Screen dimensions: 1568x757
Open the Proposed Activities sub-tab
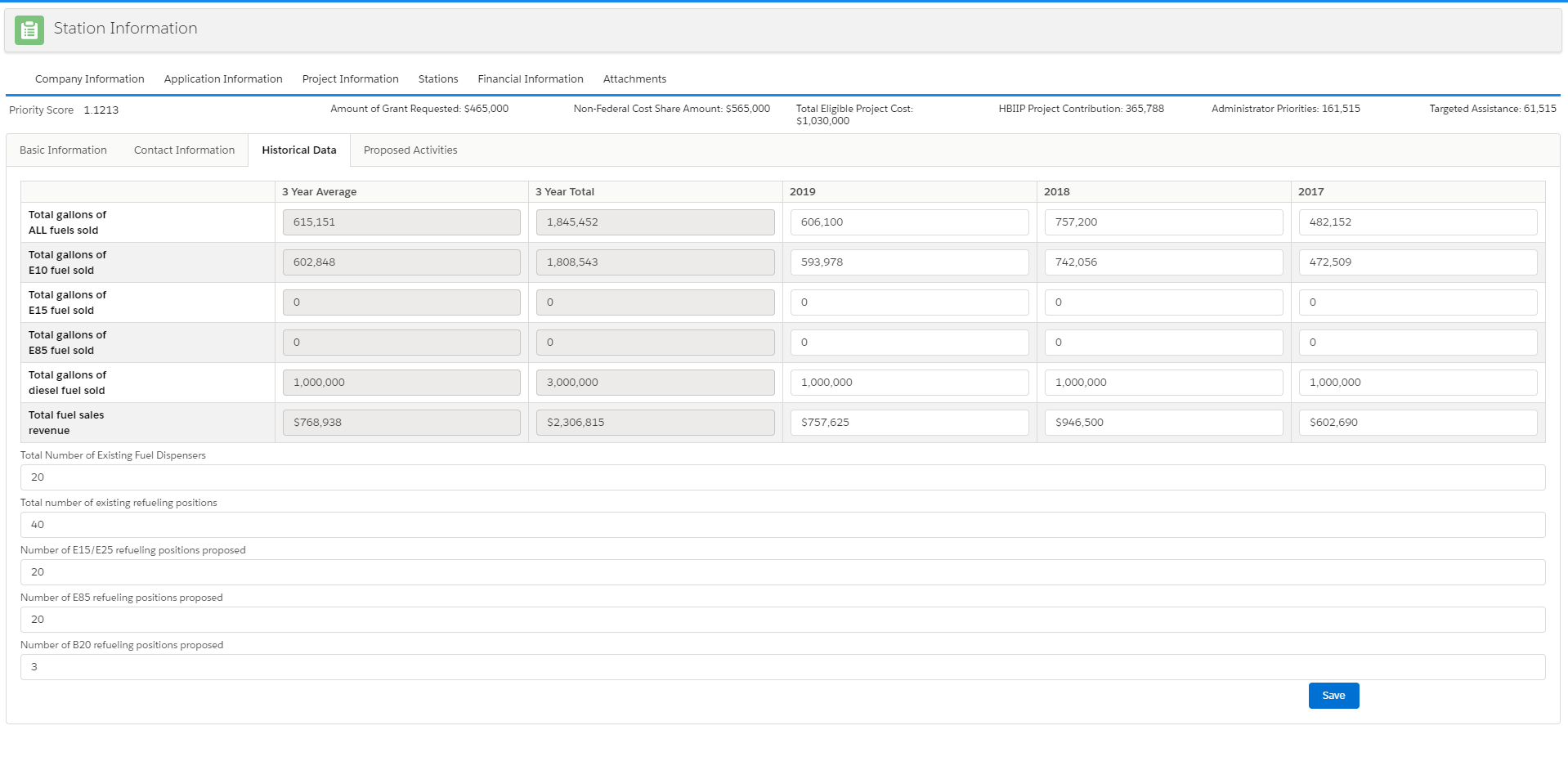tap(410, 150)
